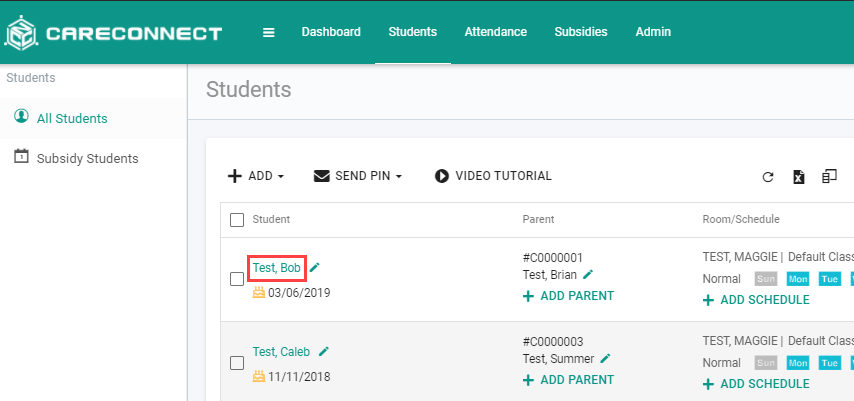Check the checkbox for Test, Bob
Viewport: 854px width, 401px height.
point(237,280)
